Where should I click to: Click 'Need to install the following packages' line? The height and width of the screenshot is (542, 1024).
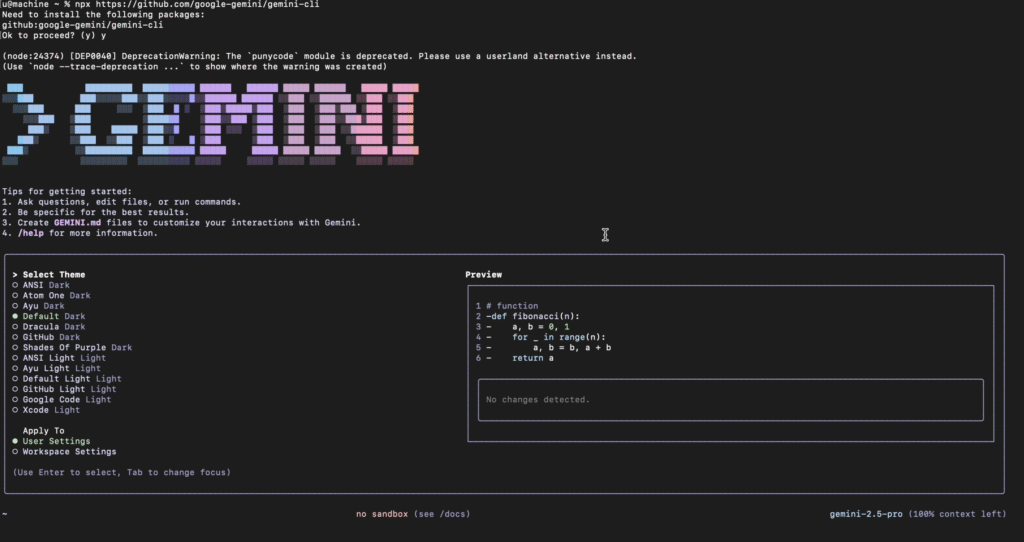pyautogui.click(x=103, y=15)
